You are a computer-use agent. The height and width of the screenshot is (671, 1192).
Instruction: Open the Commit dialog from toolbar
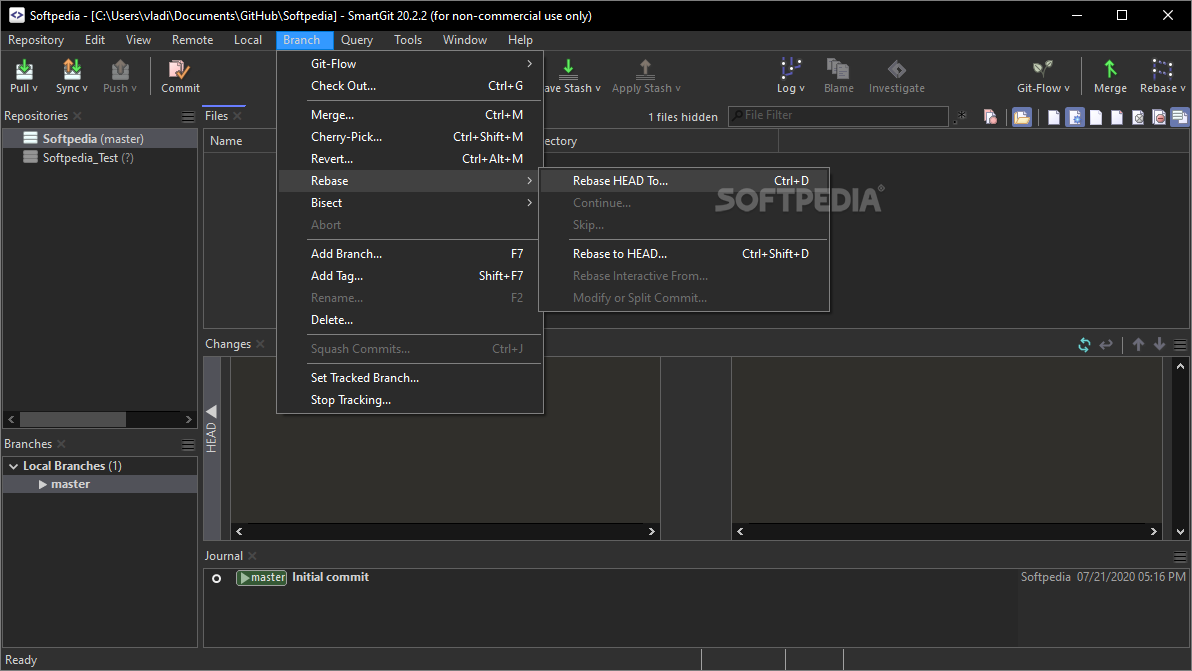(180, 76)
